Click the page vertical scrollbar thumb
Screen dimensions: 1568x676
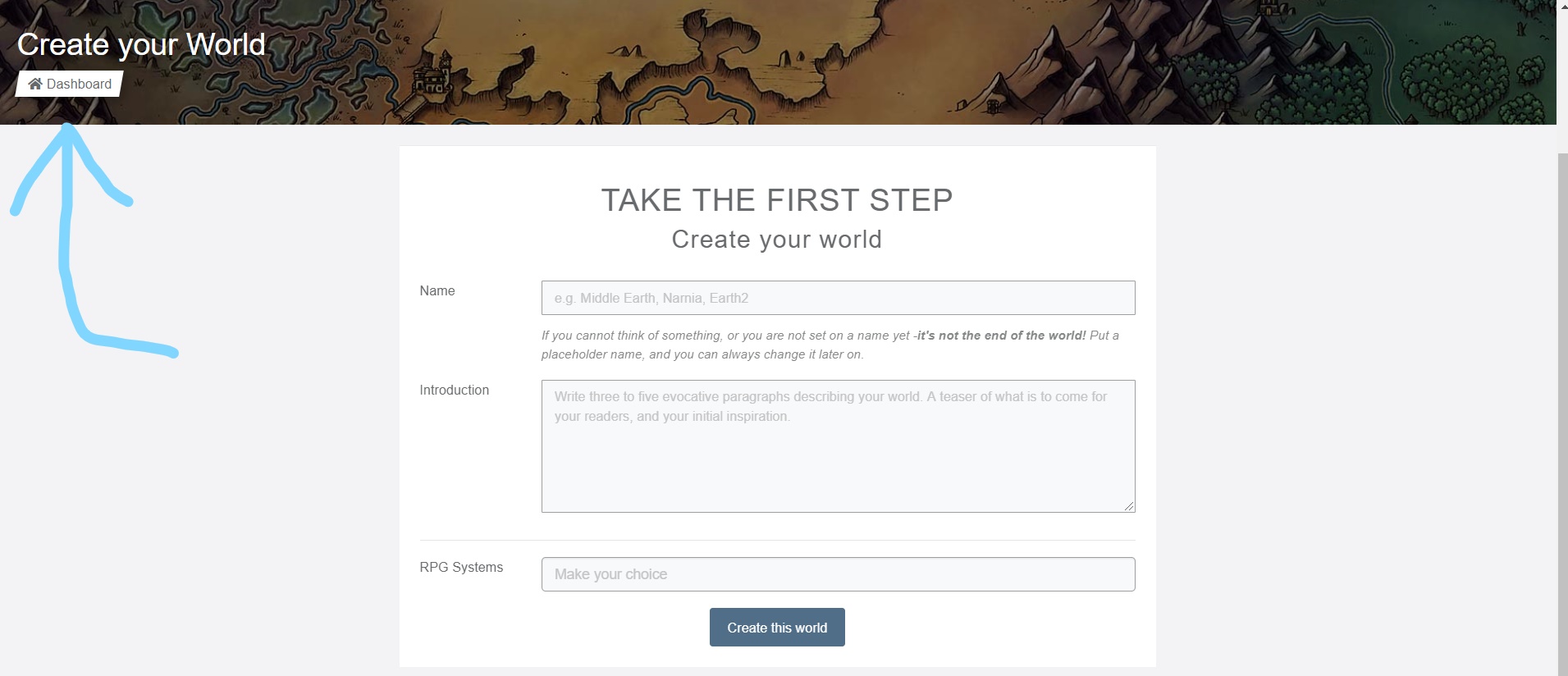click(1562, 410)
